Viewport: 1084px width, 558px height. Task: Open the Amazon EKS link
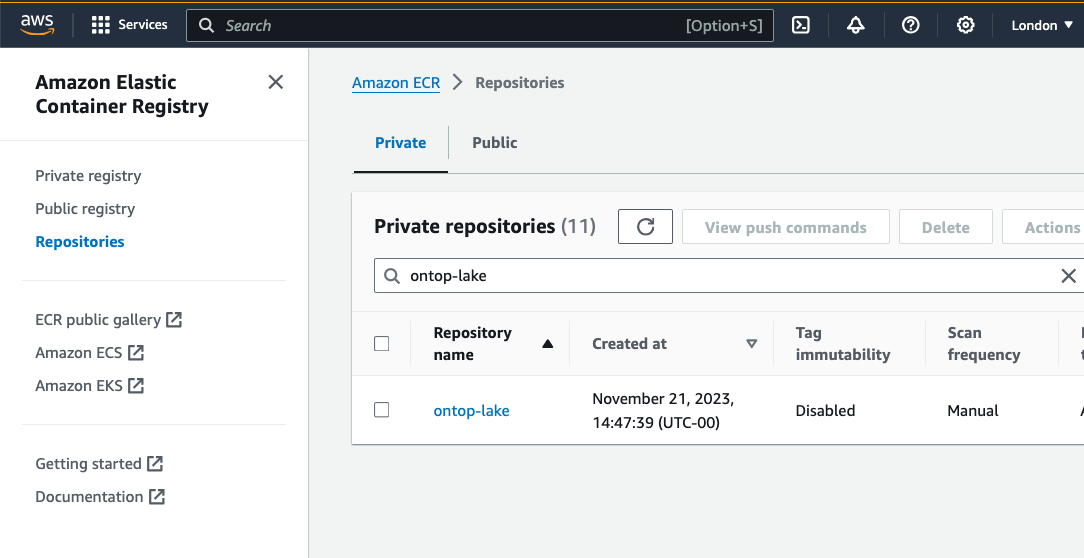coord(79,385)
